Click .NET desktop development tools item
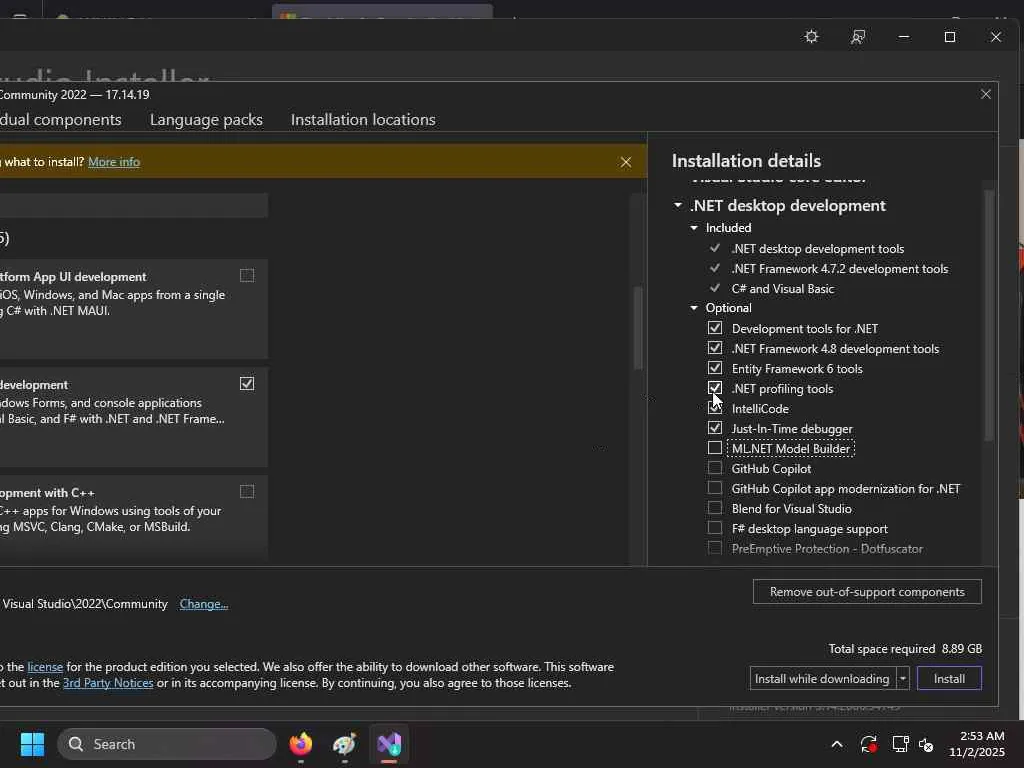This screenshot has width=1024, height=768. pyautogui.click(x=818, y=249)
